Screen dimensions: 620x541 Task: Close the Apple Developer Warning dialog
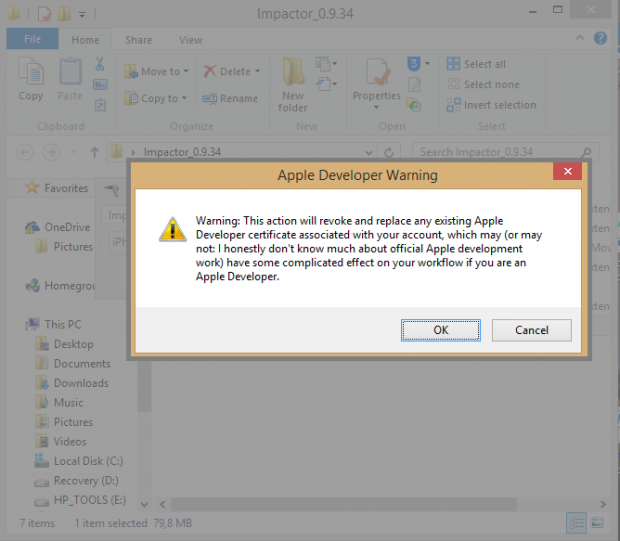click(x=567, y=171)
